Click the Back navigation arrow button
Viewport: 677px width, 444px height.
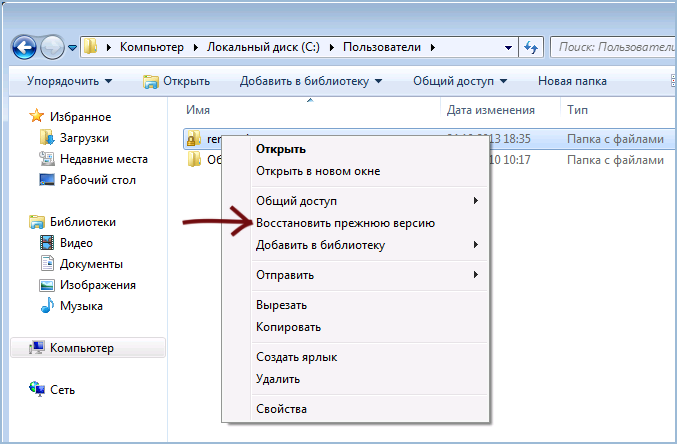coord(26,46)
